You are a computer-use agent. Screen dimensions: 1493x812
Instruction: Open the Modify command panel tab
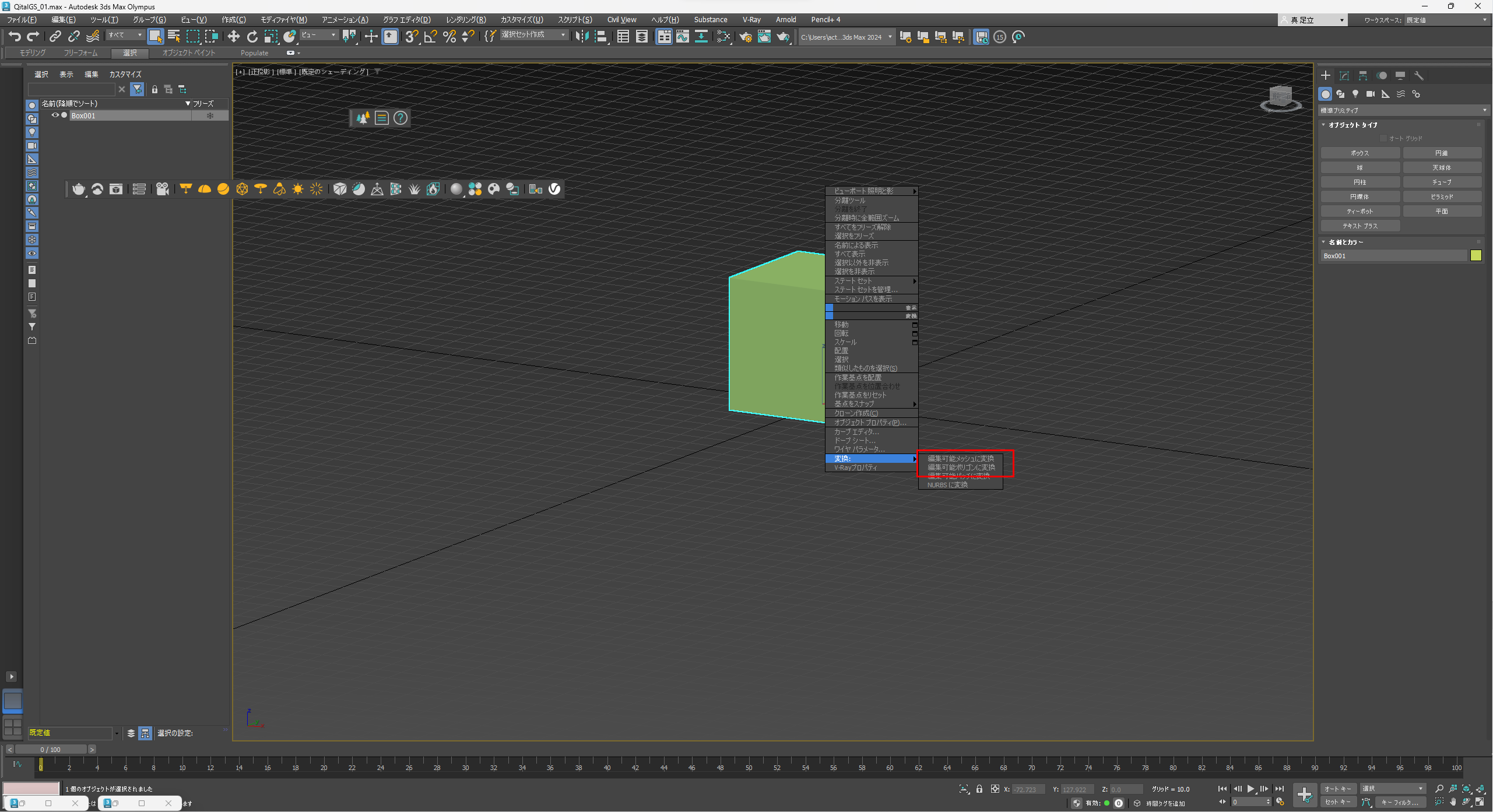tap(1344, 76)
